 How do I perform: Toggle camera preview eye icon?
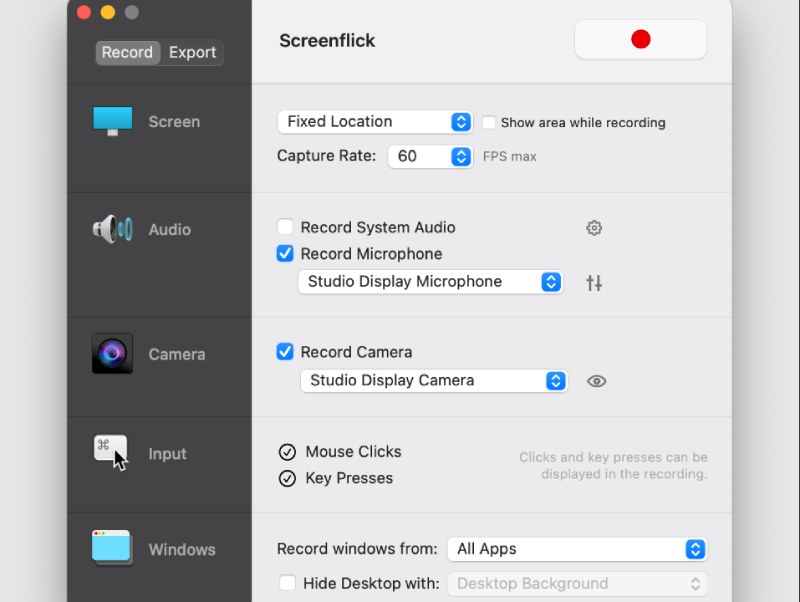click(x=597, y=381)
